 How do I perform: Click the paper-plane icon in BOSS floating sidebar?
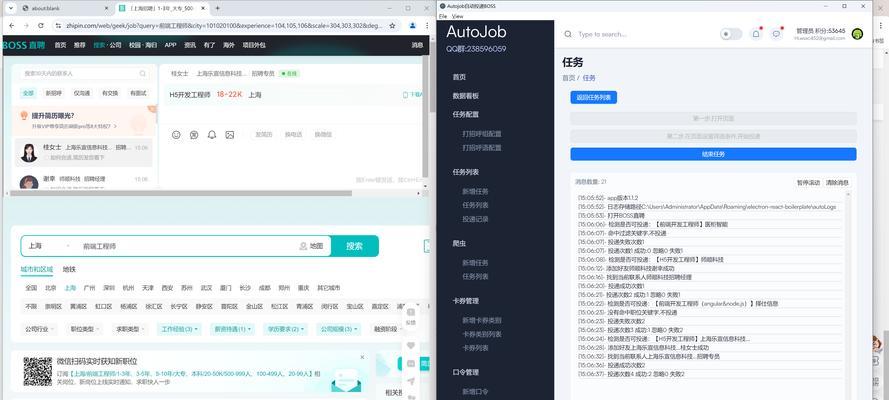click(x=412, y=381)
